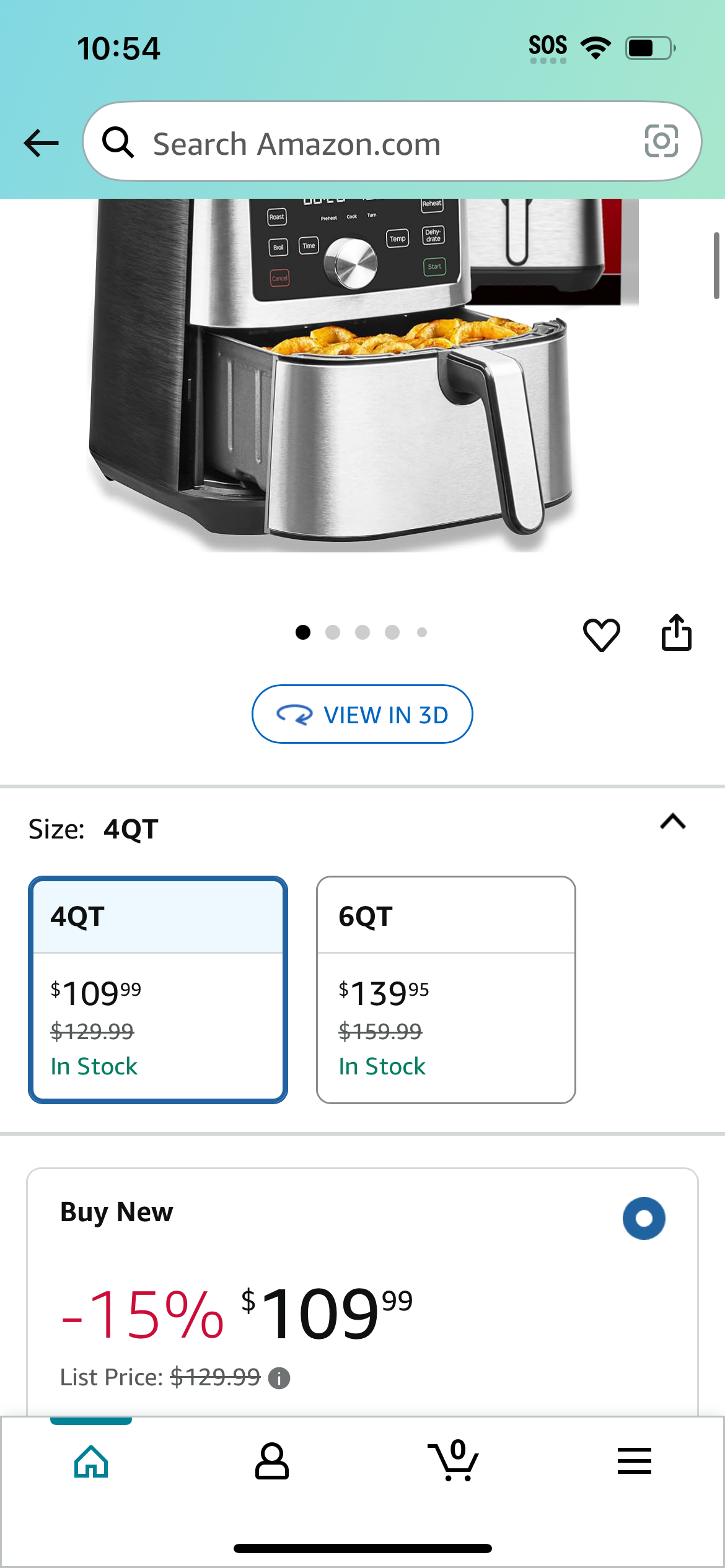Open the hamburger menu tab
The image size is (725, 1568).
635,1461
